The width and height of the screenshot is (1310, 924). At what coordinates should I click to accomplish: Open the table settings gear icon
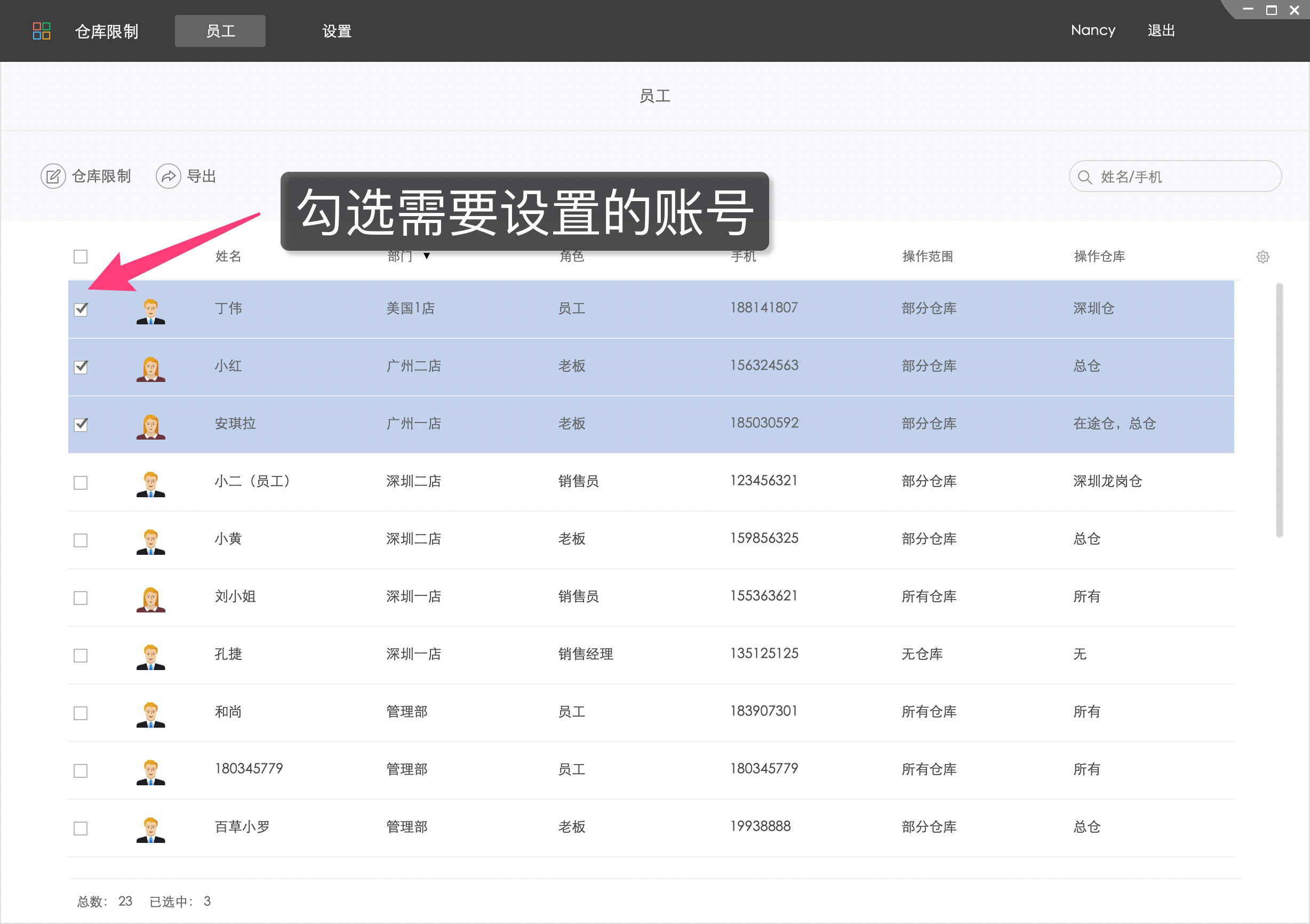(1263, 257)
